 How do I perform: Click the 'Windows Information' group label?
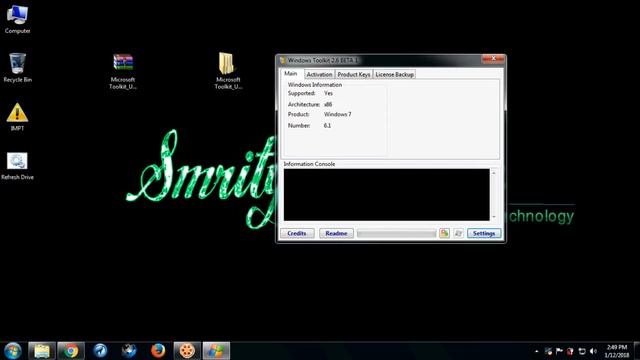tap(315, 85)
